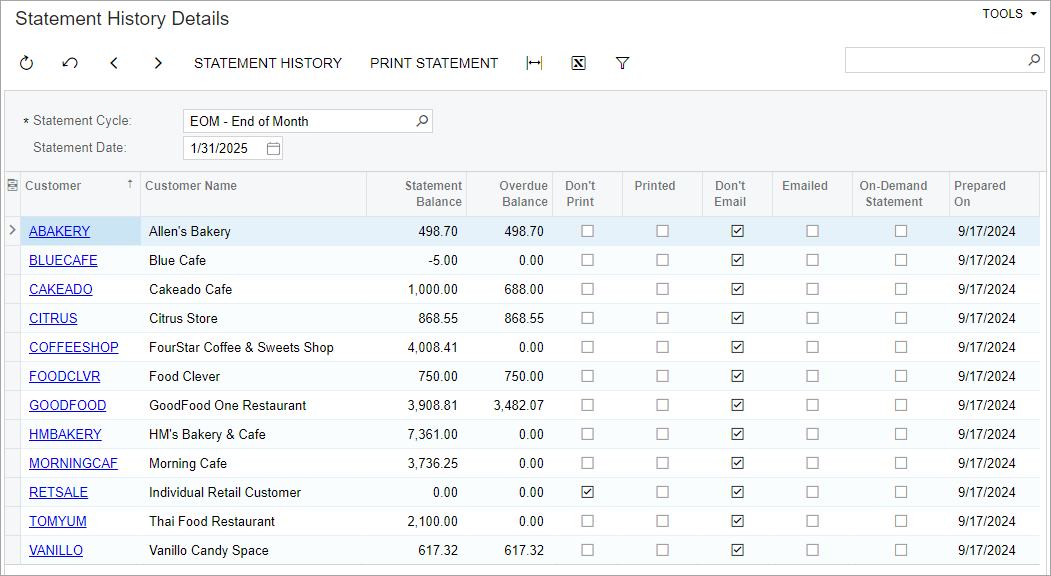Click the search box at top right
Viewport: 1051px width, 576px height.
935,60
